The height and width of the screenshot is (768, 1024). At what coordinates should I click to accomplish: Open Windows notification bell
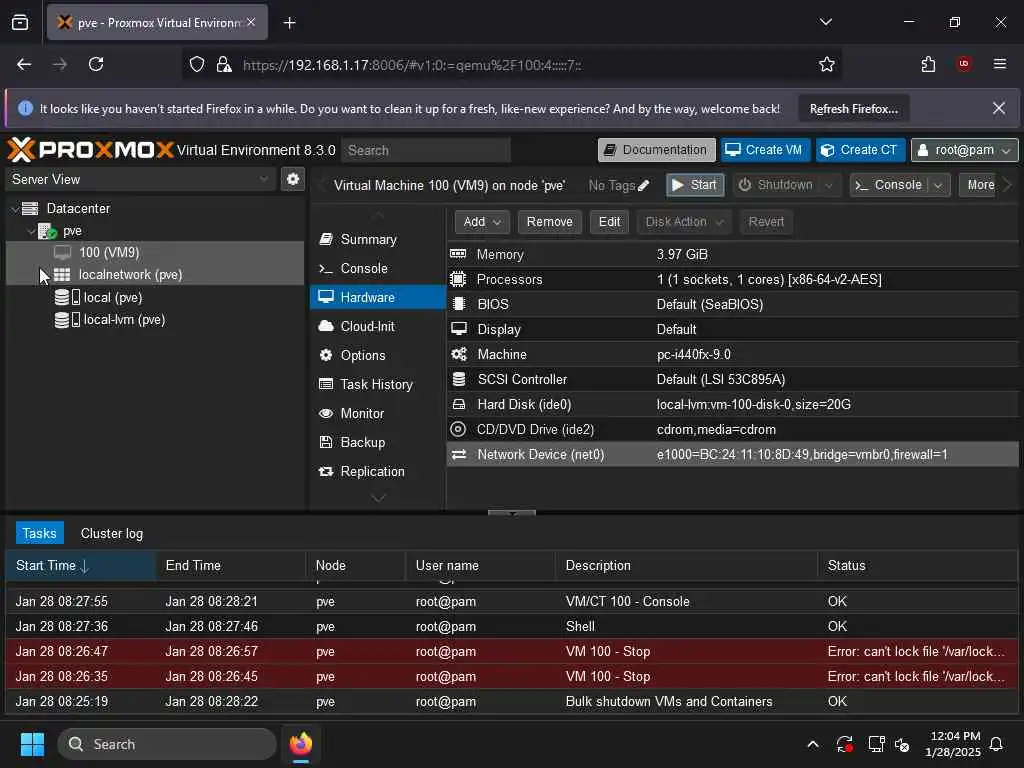tap(997, 744)
